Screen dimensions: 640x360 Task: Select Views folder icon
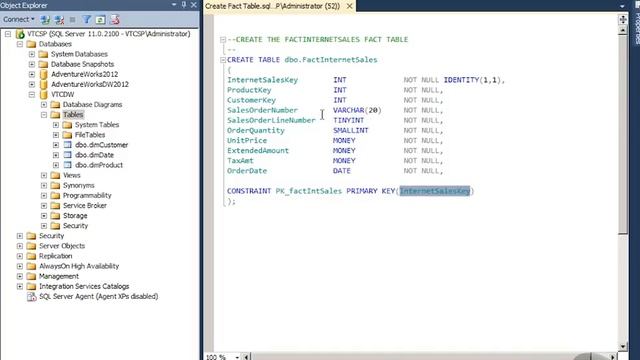[55, 175]
